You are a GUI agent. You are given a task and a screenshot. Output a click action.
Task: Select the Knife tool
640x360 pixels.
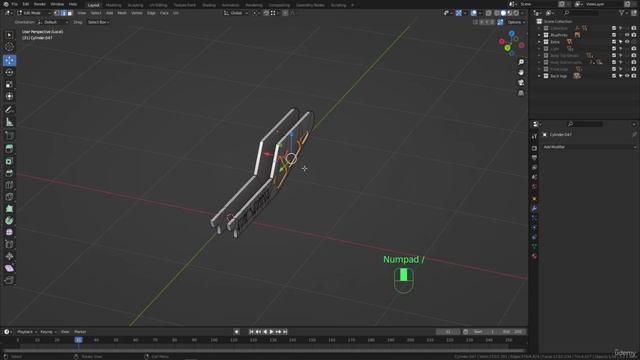(9, 197)
